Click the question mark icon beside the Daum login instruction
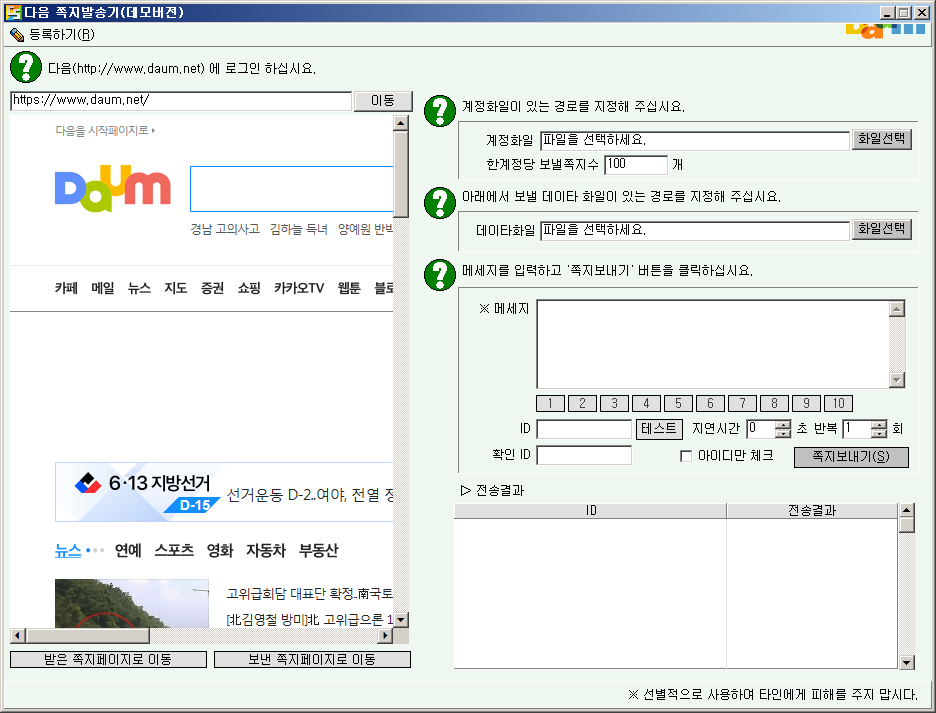 point(25,68)
